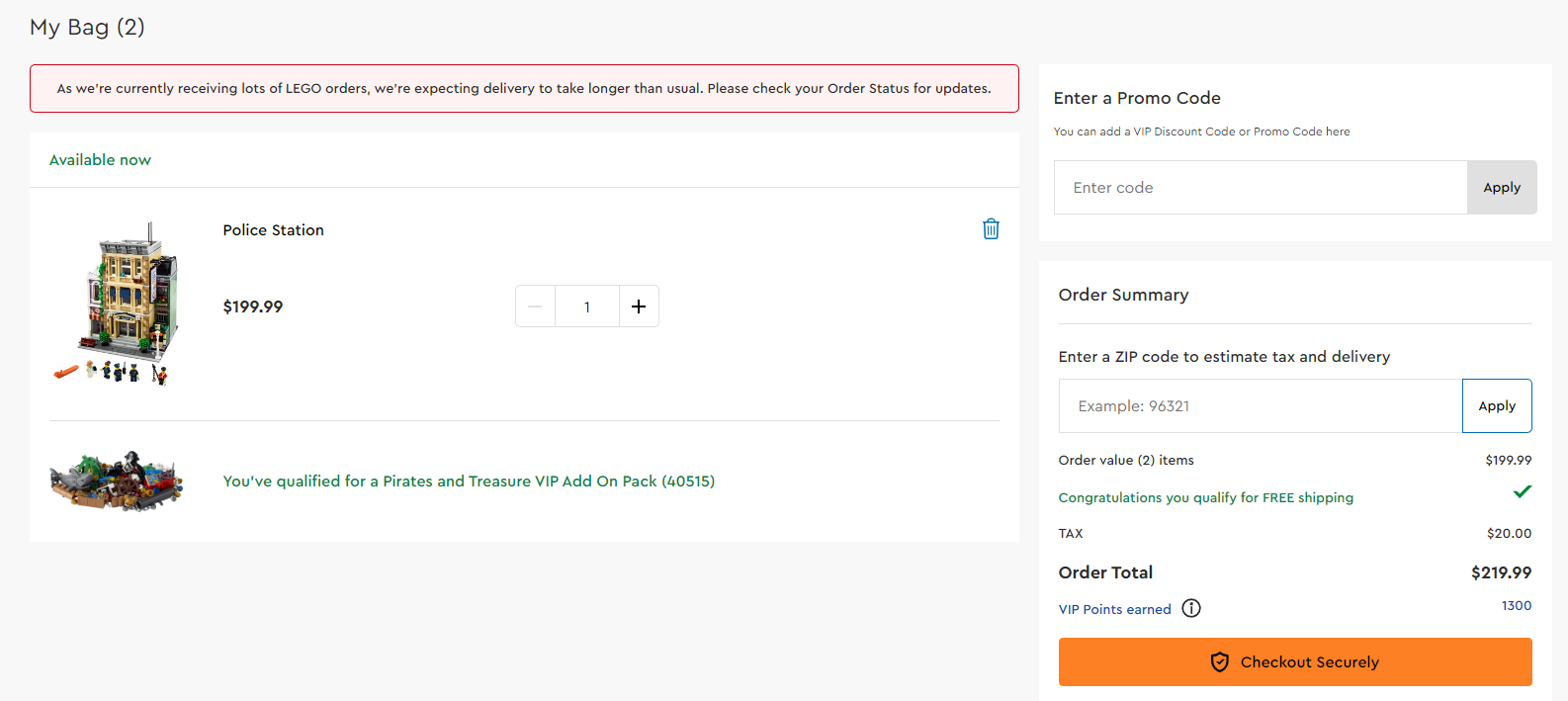Click the Order Total $219.99 amount
Viewport: 1568px width, 701px height.
pos(1501,572)
